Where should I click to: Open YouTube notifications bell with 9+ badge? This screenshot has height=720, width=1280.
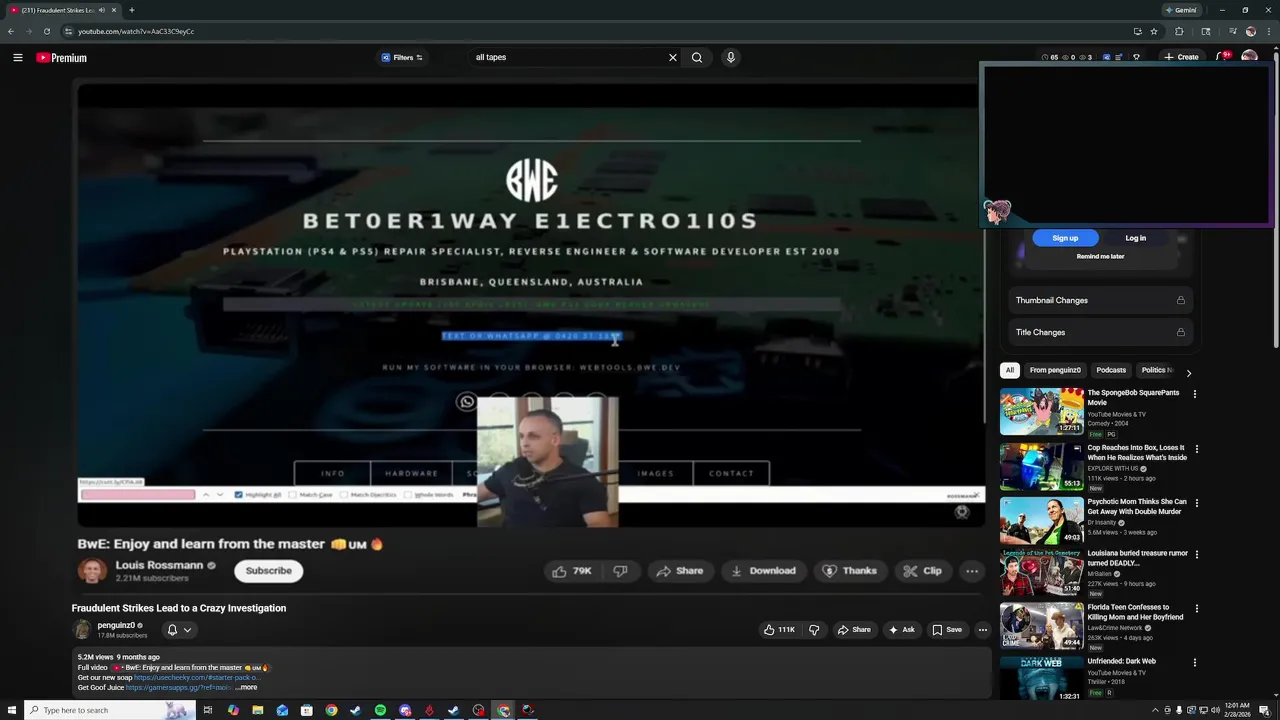[1221, 58]
